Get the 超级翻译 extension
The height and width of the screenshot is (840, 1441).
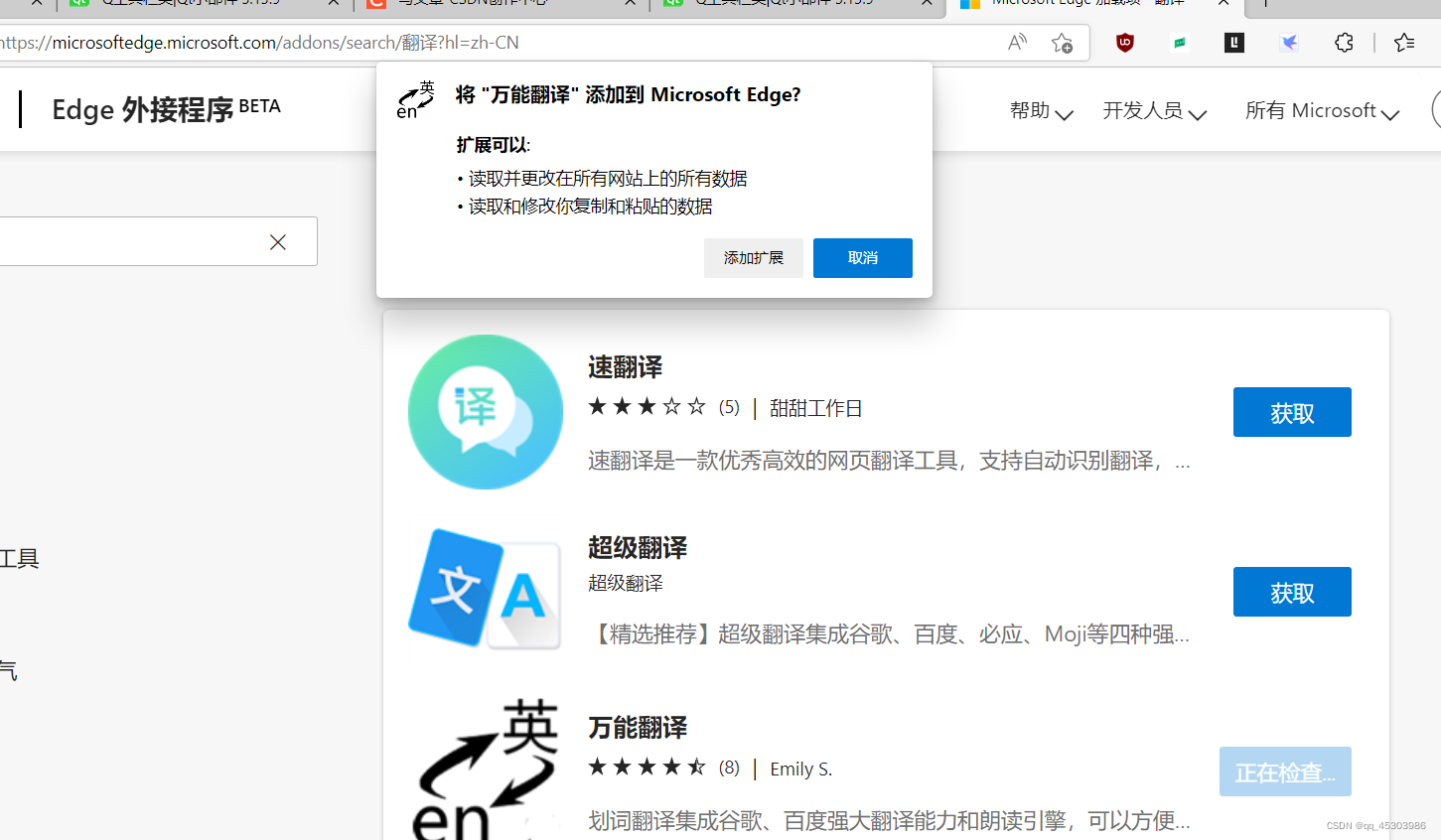pyautogui.click(x=1292, y=592)
